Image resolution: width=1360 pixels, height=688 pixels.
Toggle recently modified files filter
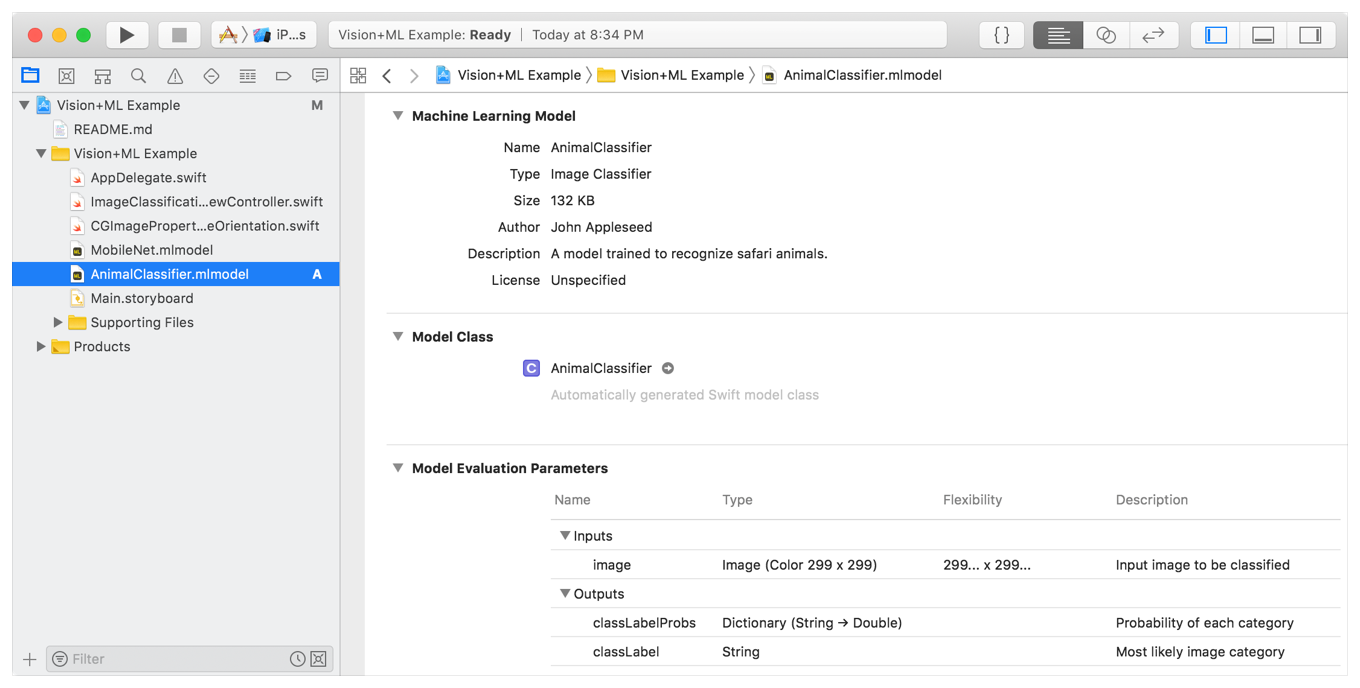pyautogui.click(x=298, y=659)
